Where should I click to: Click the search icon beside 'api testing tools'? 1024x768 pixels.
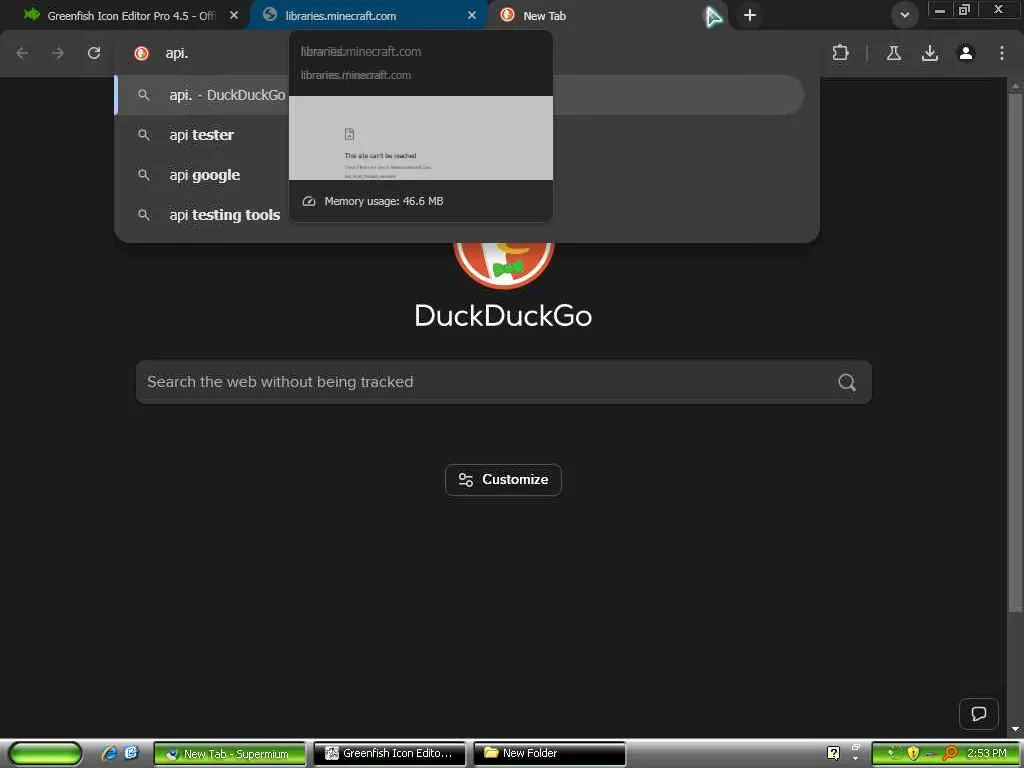point(144,215)
